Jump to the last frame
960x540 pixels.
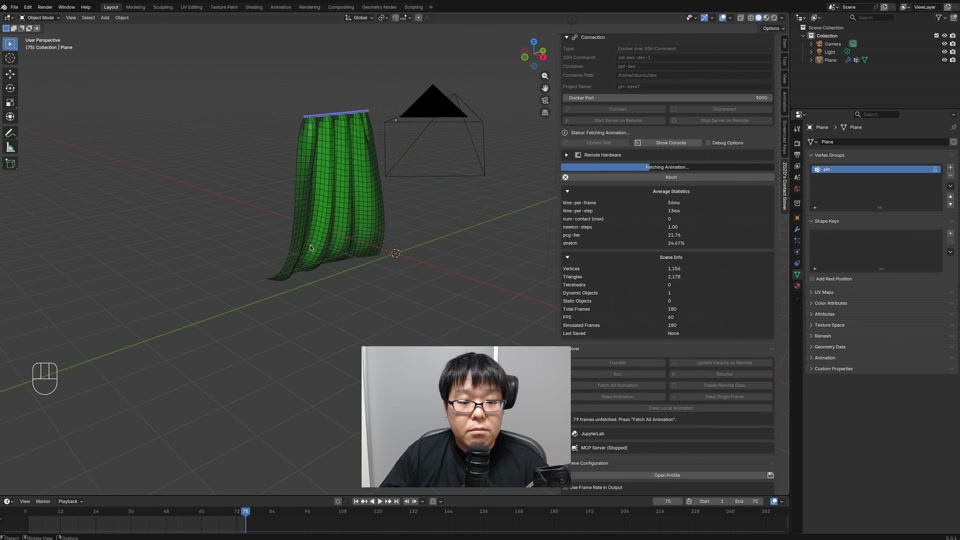point(396,501)
